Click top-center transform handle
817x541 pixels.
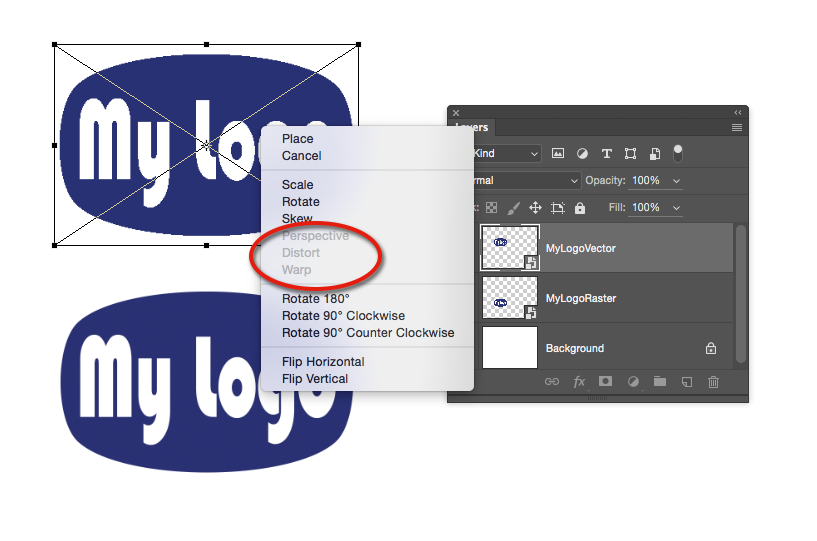[207, 45]
